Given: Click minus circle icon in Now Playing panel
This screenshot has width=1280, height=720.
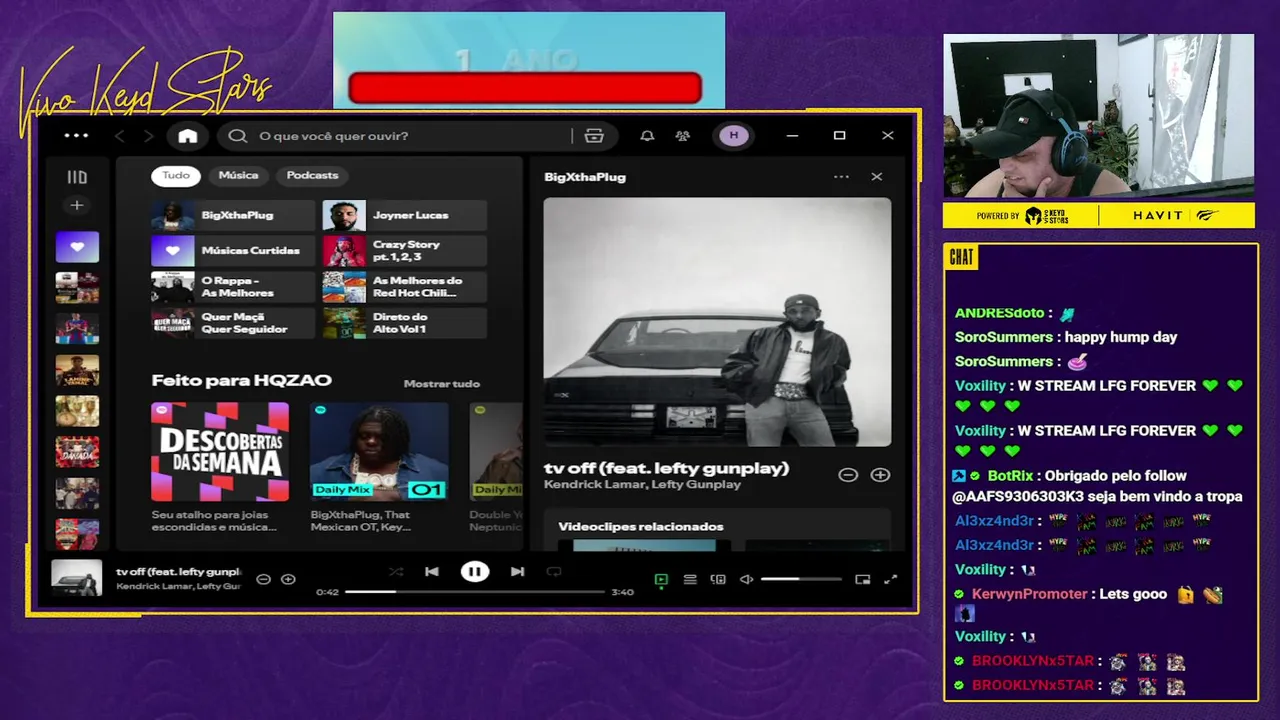Looking at the screenshot, I should pyautogui.click(x=848, y=475).
